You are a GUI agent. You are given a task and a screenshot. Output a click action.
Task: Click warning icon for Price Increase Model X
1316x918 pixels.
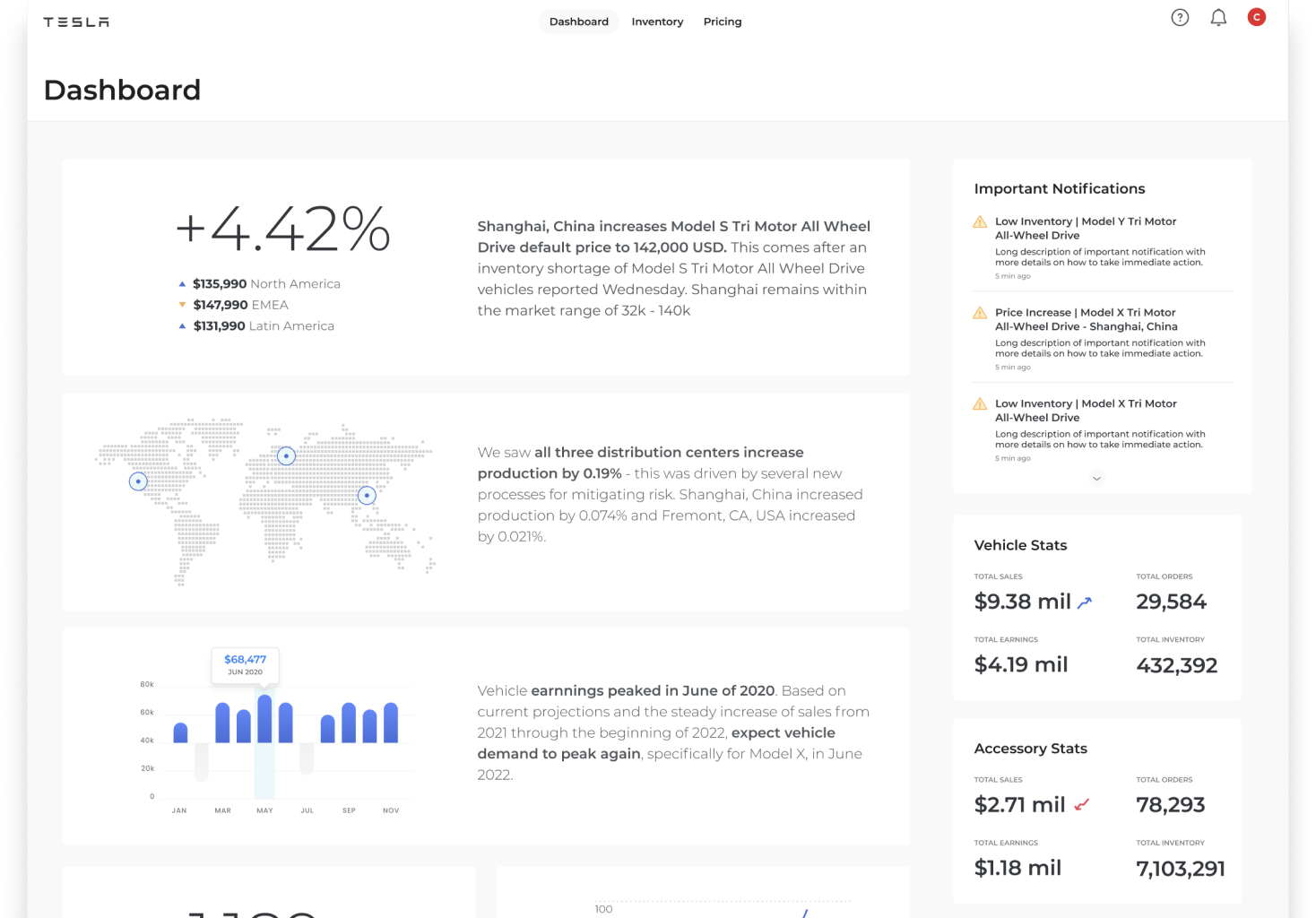point(980,313)
